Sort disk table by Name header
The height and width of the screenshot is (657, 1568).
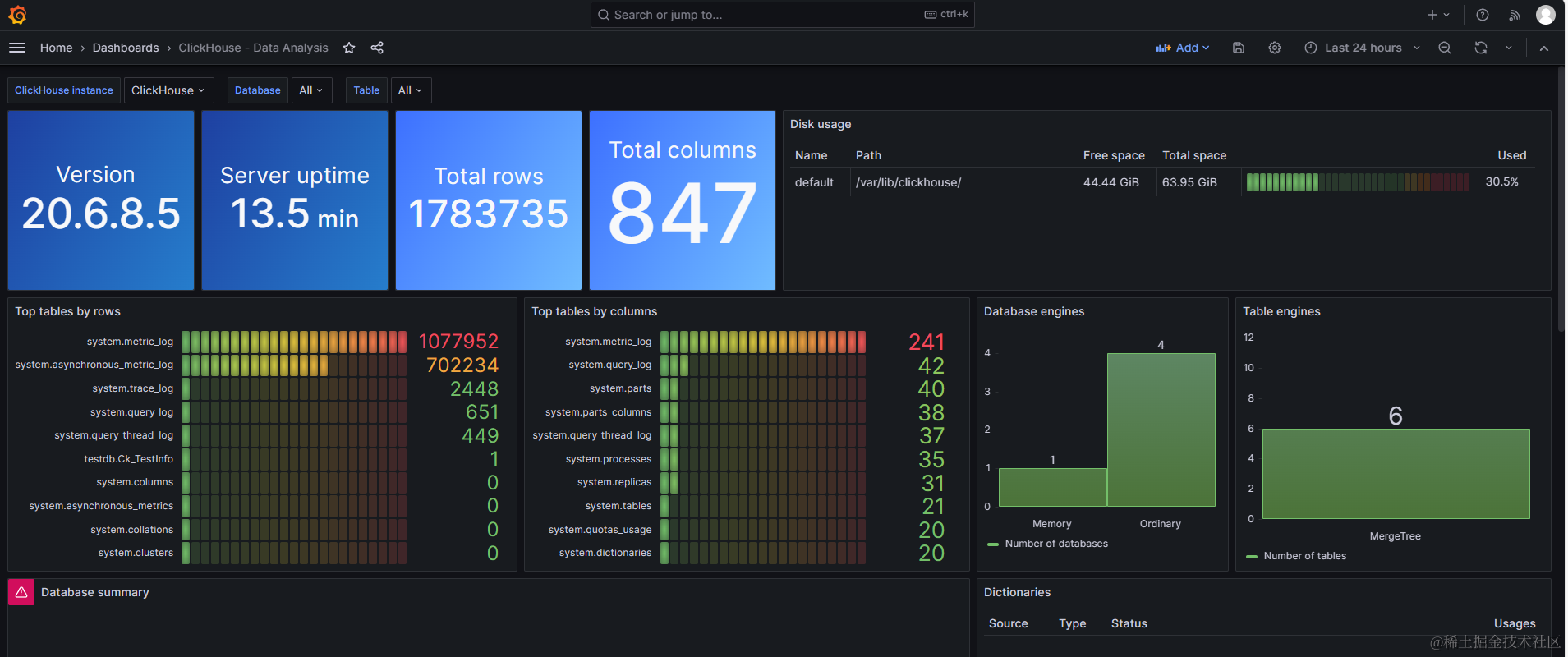(811, 155)
